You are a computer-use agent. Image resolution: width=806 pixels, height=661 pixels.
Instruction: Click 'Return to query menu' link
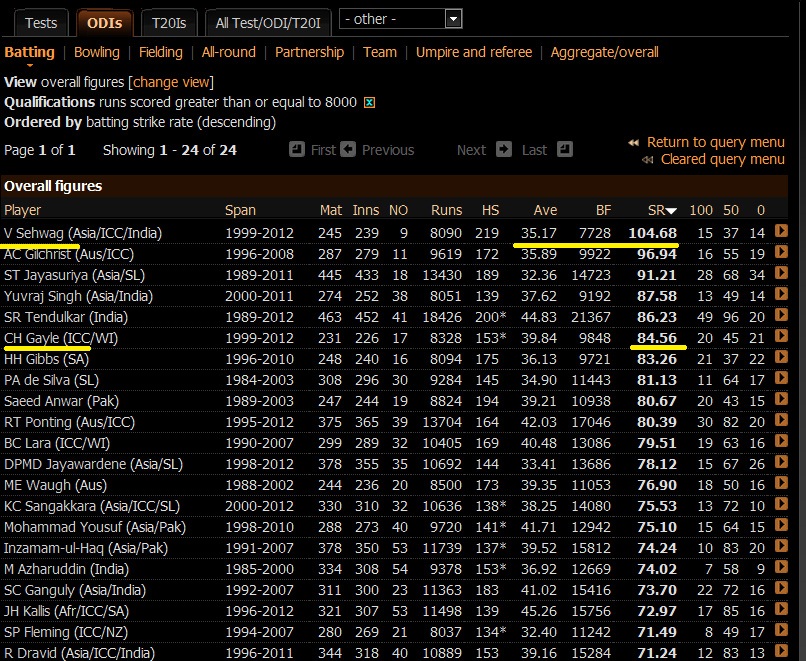715,142
